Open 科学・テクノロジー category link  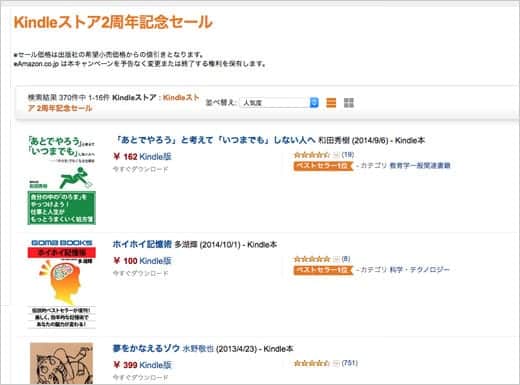420,269
